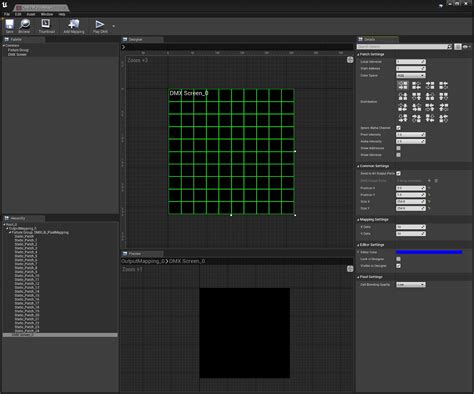Open the File menu
Image resolution: width=474 pixels, height=394 pixels.
click(x=7, y=14)
